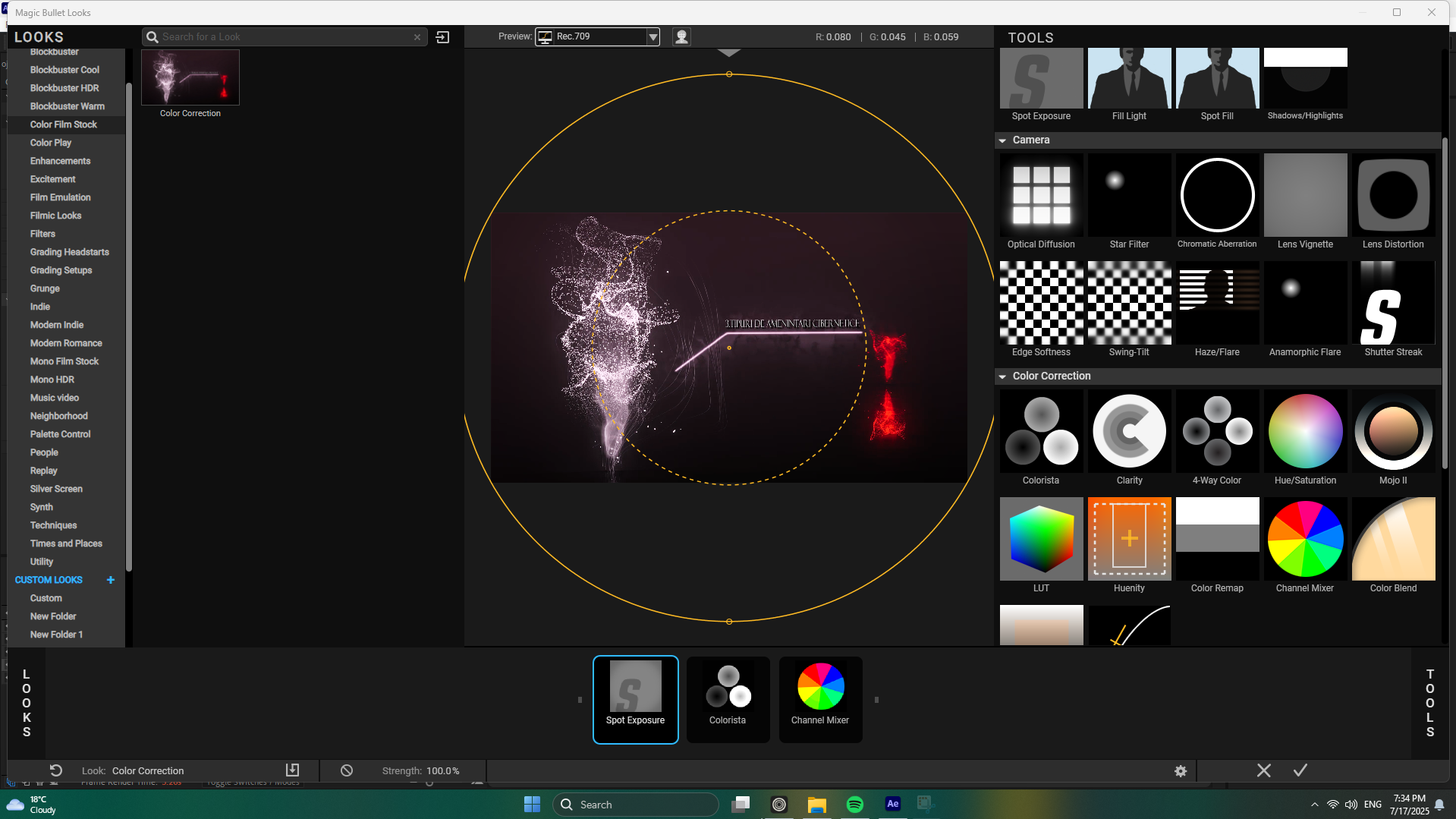Reset the look with the undo arrow
Image resolution: width=1456 pixels, height=819 pixels.
click(55, 770)
